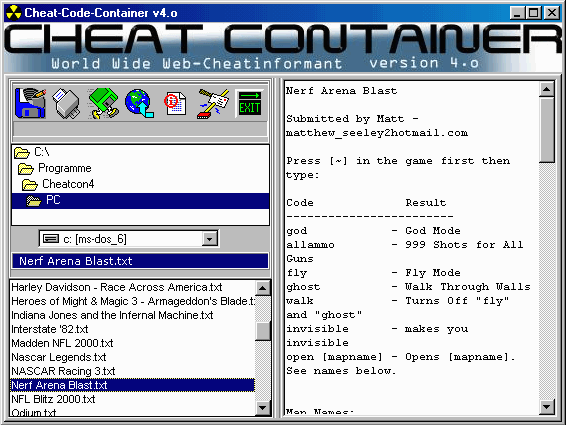The height and width of the screenshot is (425, 566).
Task: Select NASCAR Racing 3.txt
Action: (132, 371)
